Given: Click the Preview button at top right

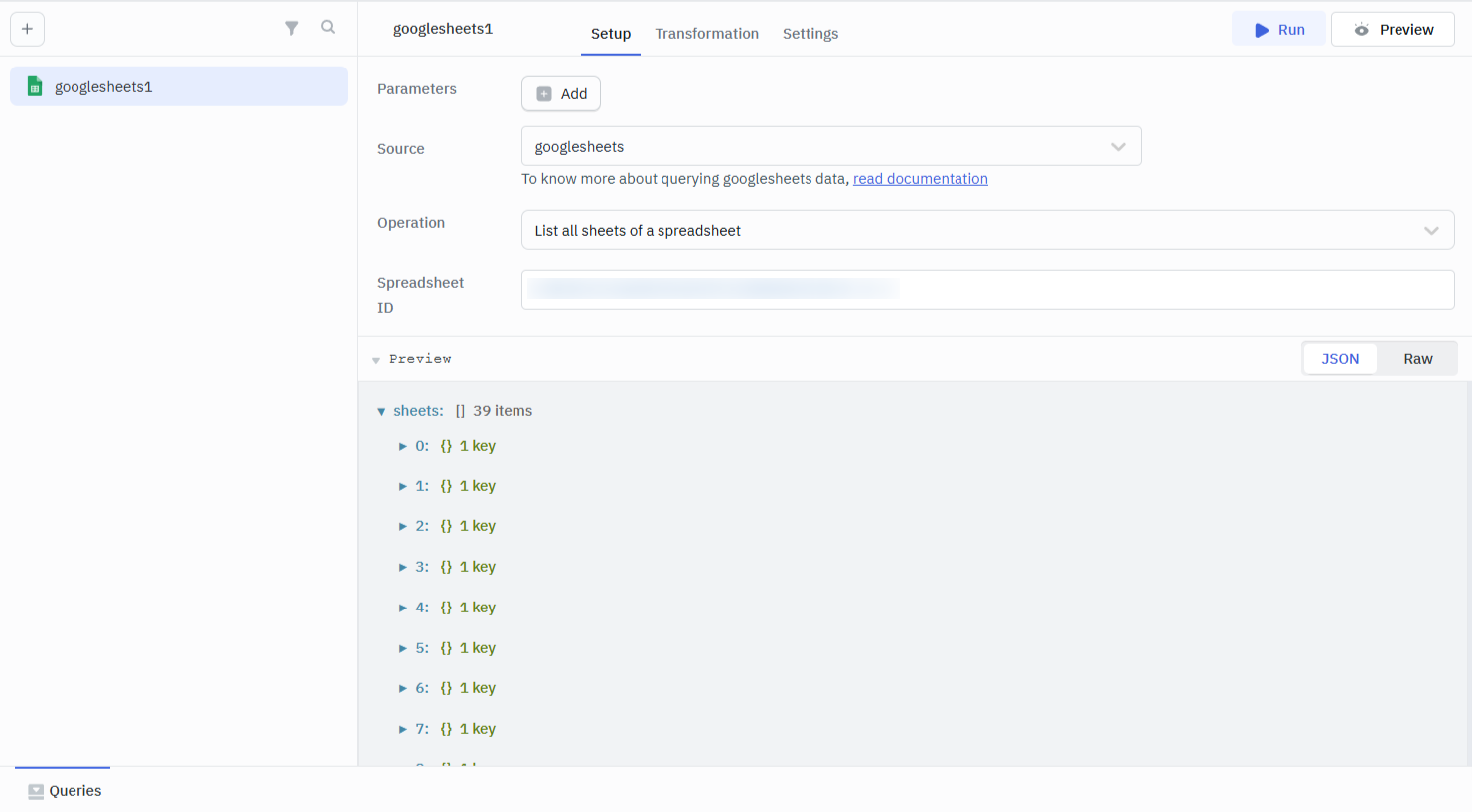Looking at the screenshot, I should tap(1393, 30).
